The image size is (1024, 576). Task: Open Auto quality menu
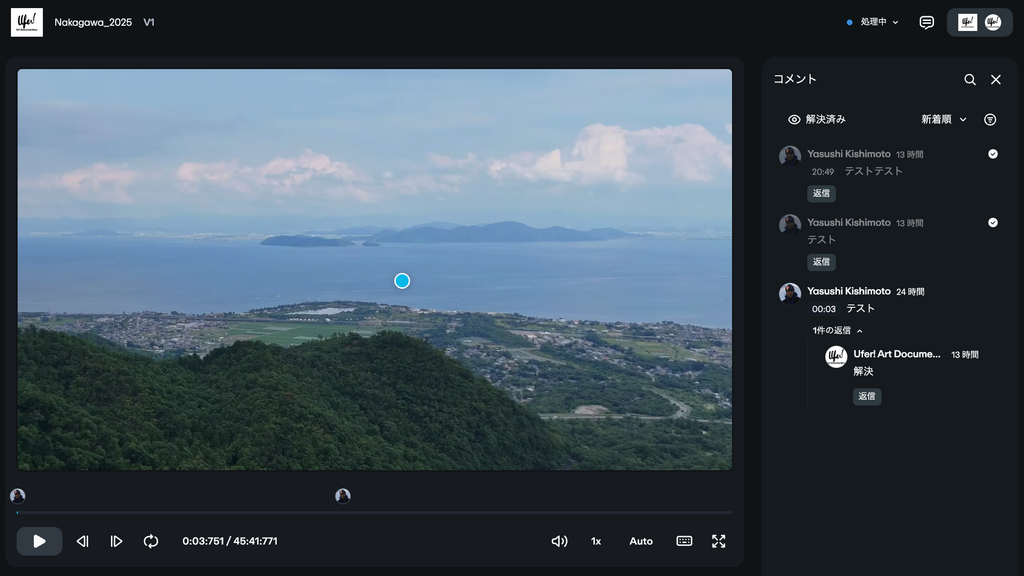coord(641,541)
